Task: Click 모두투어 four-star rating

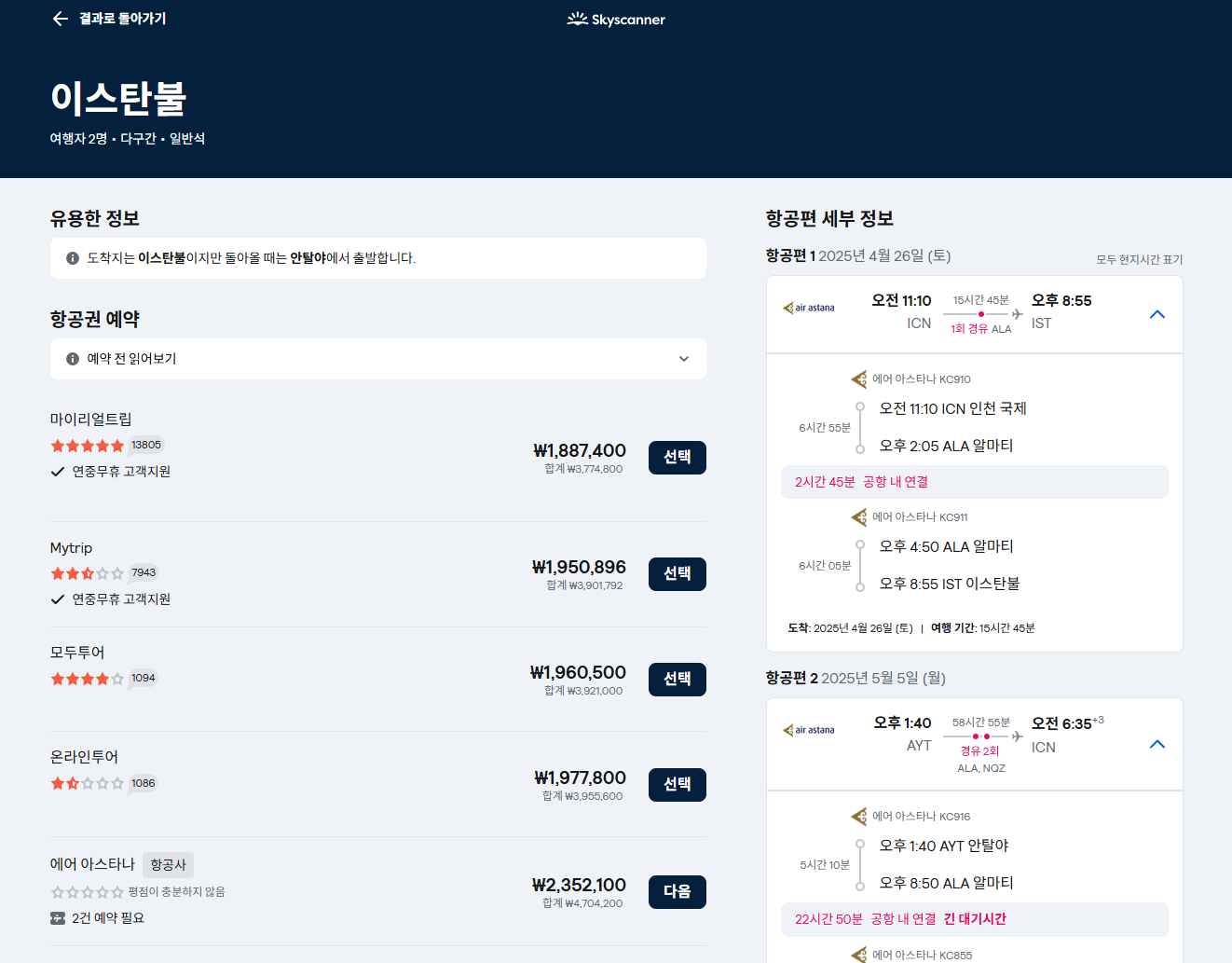Action: [x=88, y=679]
